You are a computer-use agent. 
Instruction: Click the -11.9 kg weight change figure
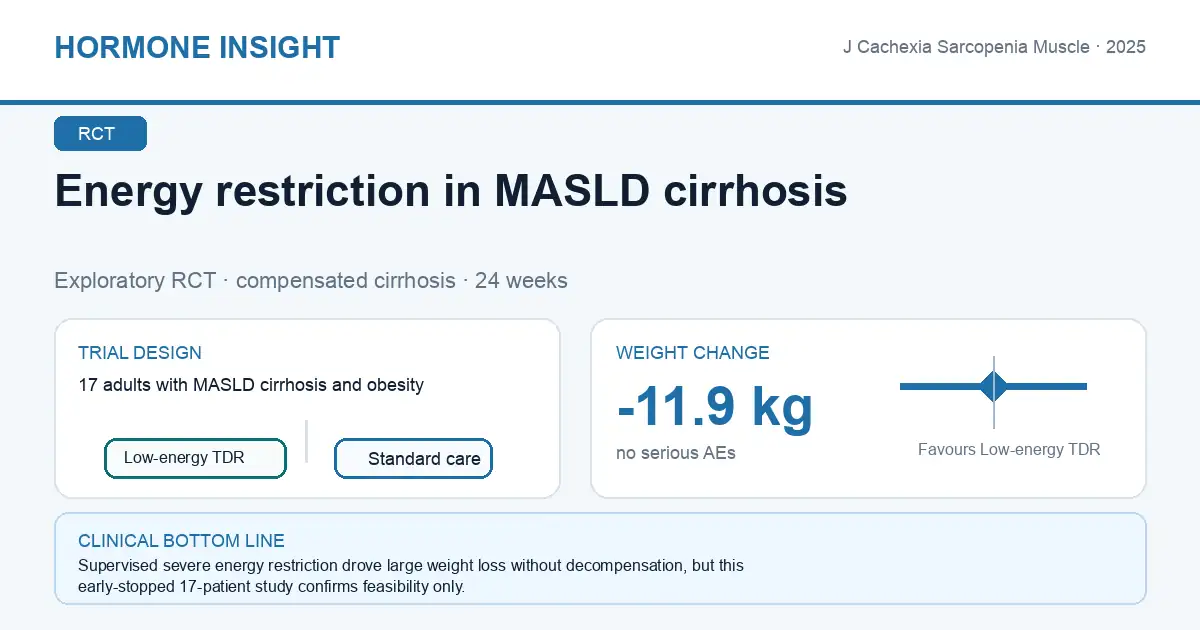(x=715, y=406)
